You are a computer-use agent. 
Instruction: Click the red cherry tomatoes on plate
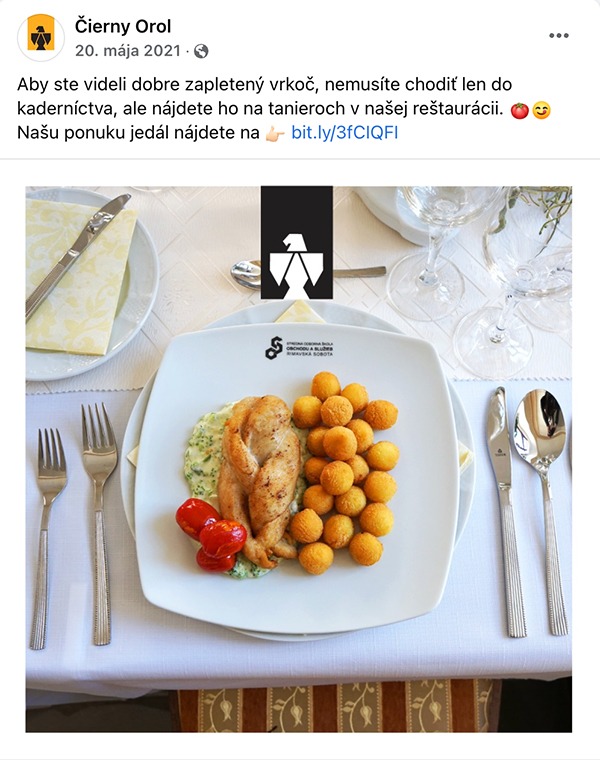(x=211, y=535)
